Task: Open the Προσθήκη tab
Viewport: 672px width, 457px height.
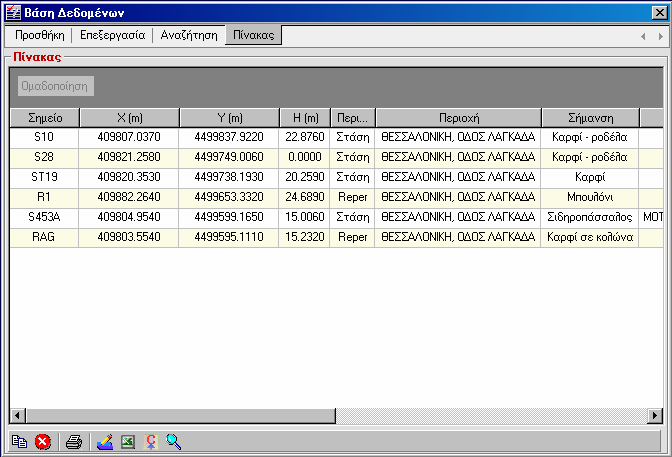Action: click(39, 35)
